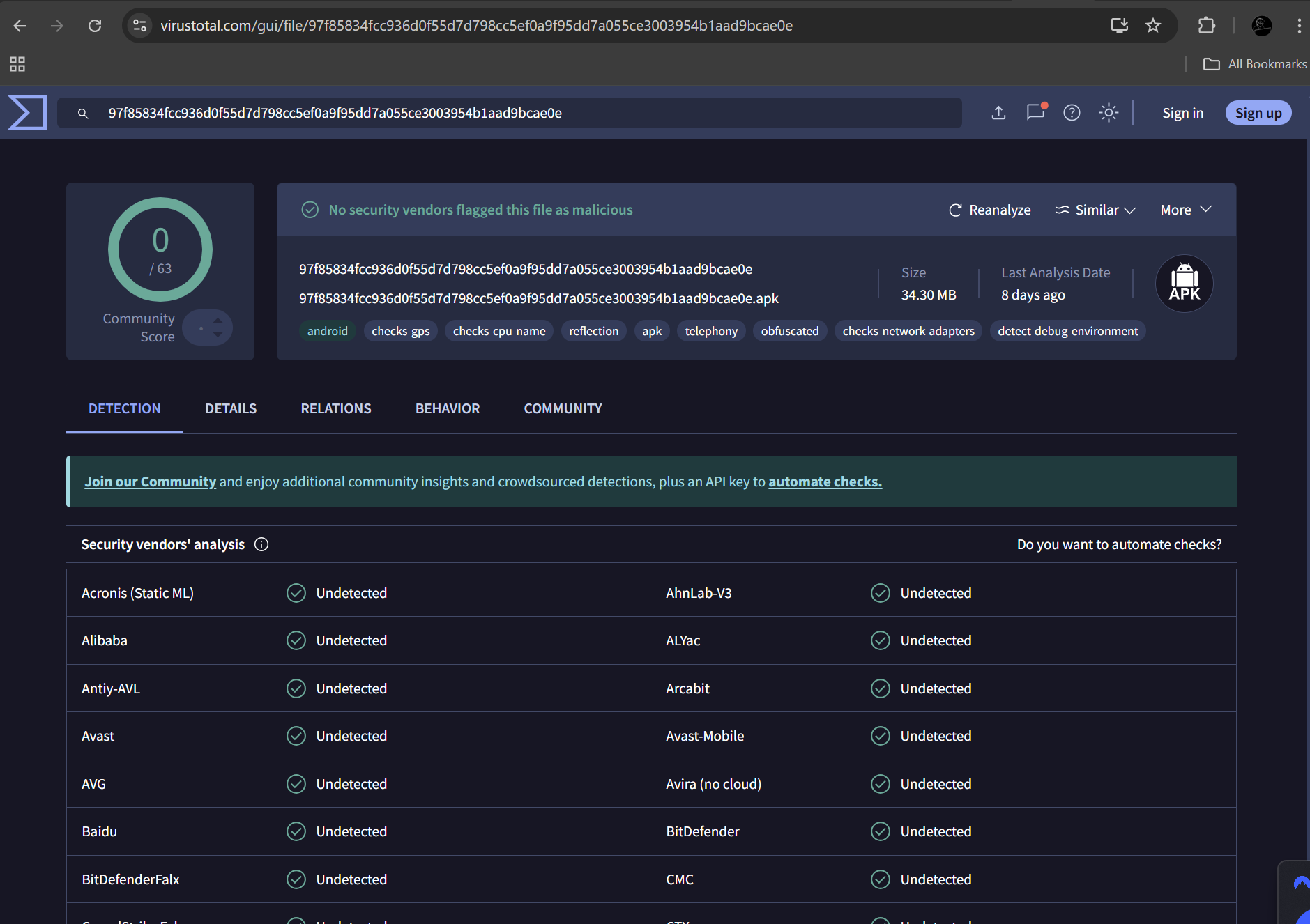Click the checks-cpu-name tag

coord(499,331)
